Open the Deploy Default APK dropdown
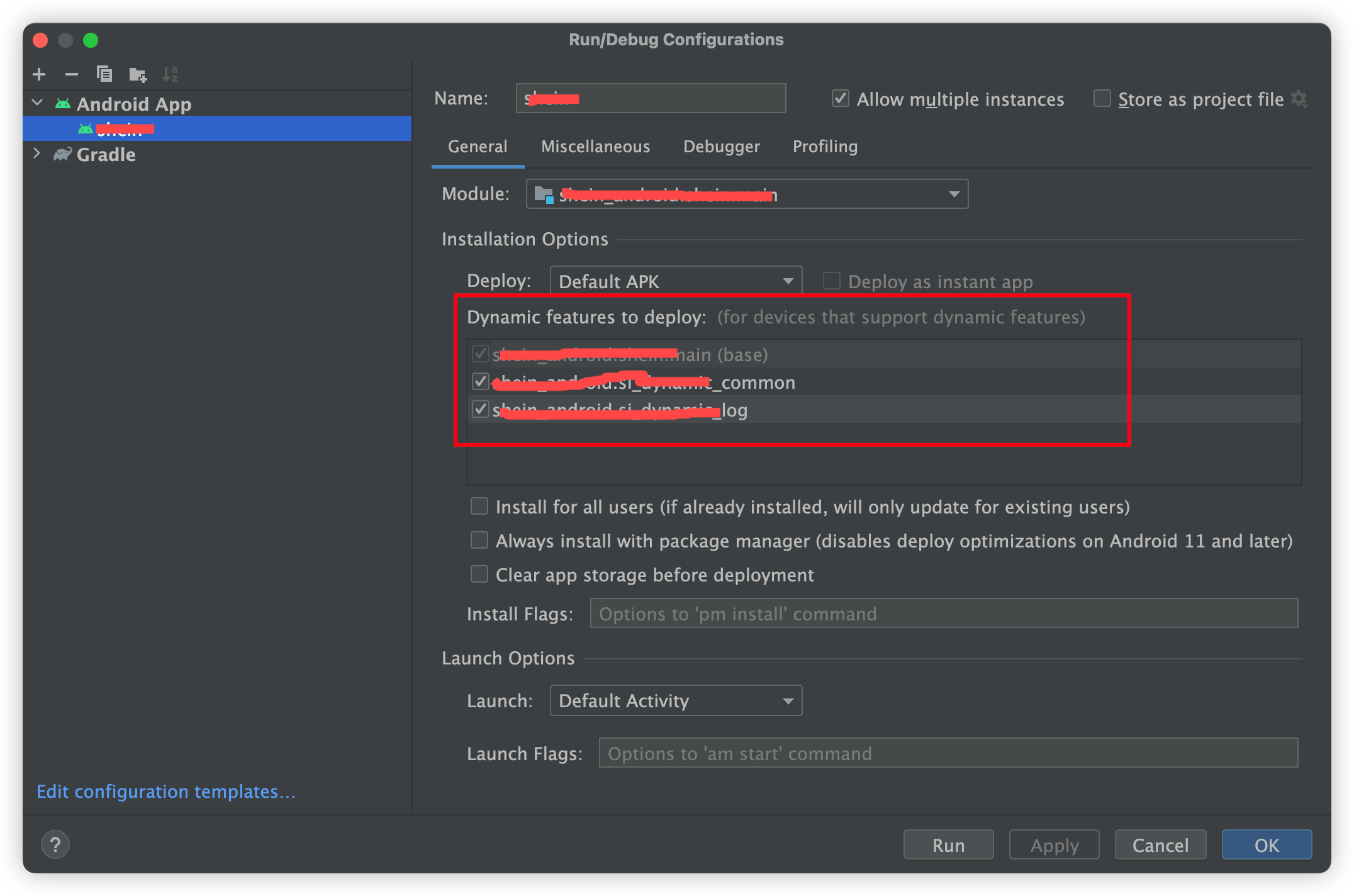This screenshot has height=896, width=1354. tap(676, 281)
